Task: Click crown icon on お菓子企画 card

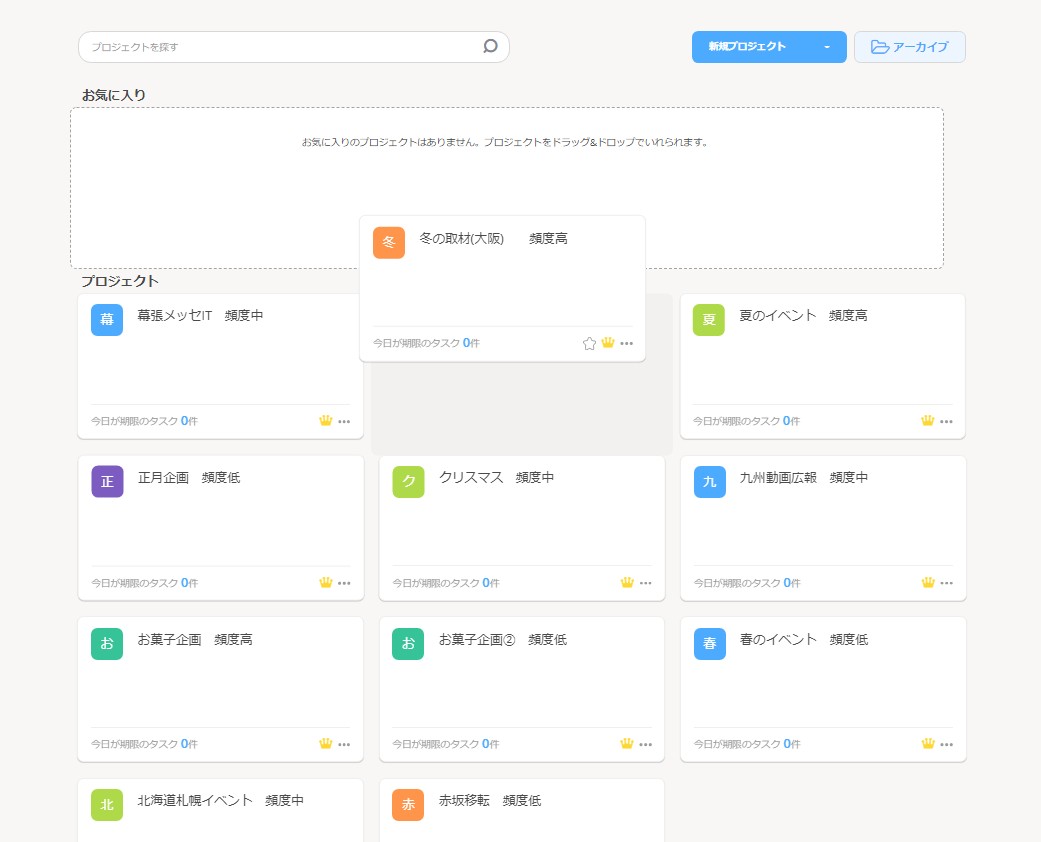Action: tap(325, 743)
